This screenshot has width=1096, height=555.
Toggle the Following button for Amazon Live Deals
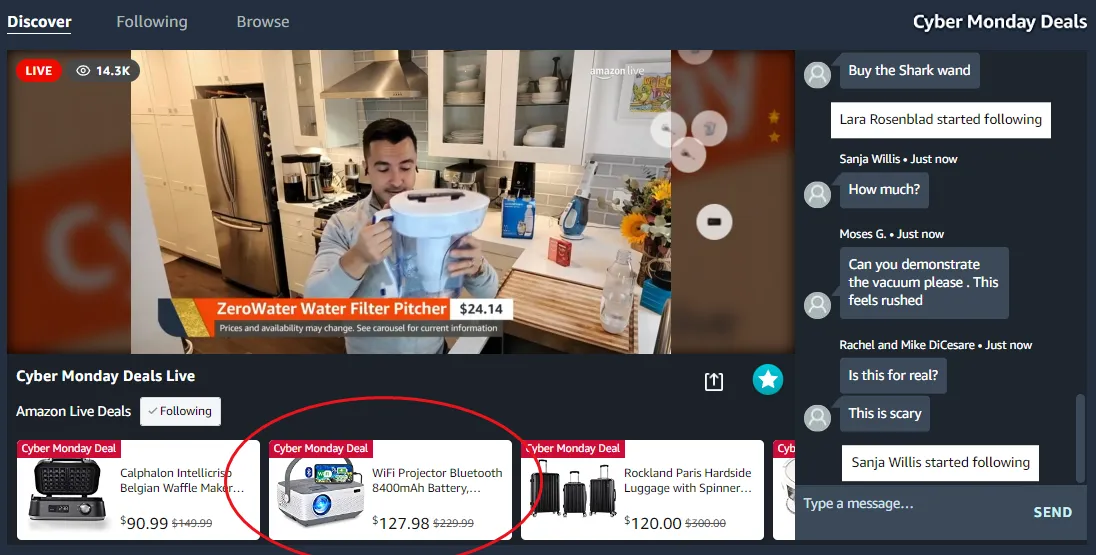point(180,411)
